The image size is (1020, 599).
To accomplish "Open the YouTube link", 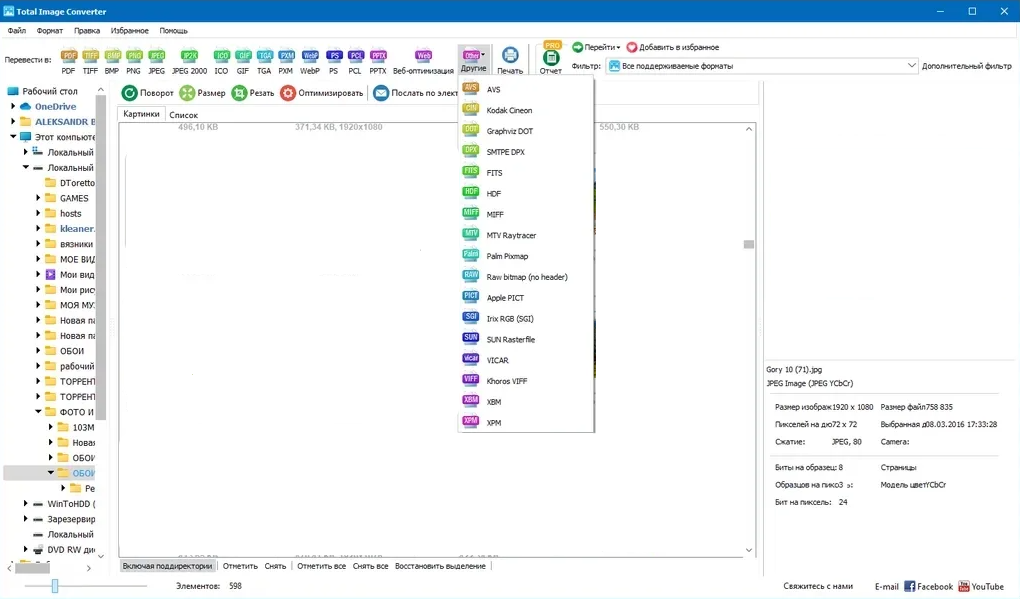I will point(981,587).
